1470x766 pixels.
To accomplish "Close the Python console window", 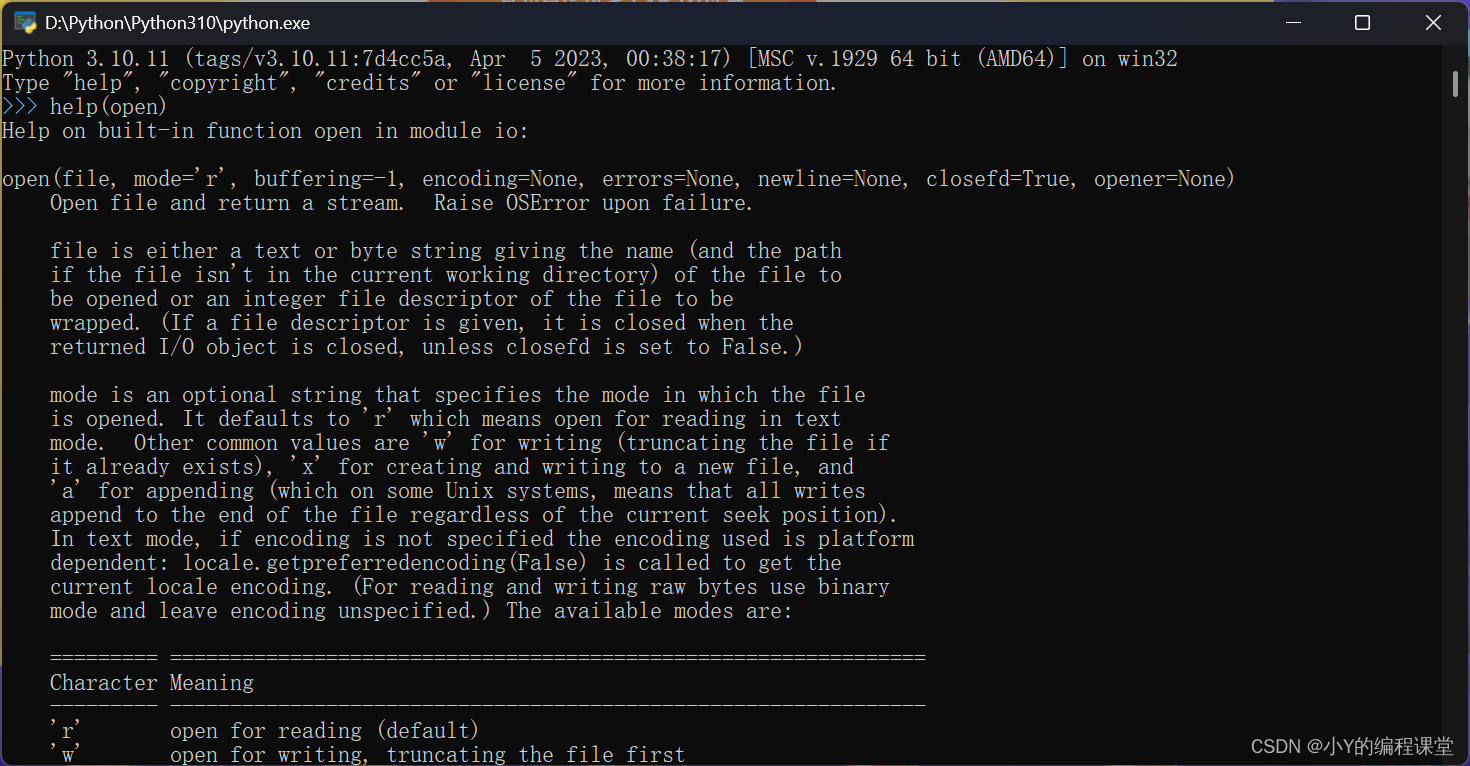I will (x=1432, y=22).
